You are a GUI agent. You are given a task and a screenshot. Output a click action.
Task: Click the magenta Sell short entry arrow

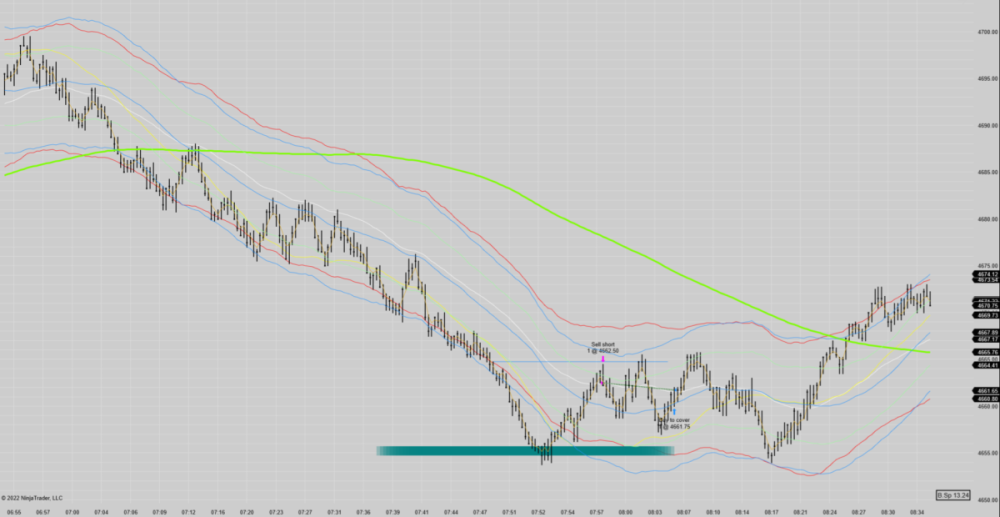602,359
